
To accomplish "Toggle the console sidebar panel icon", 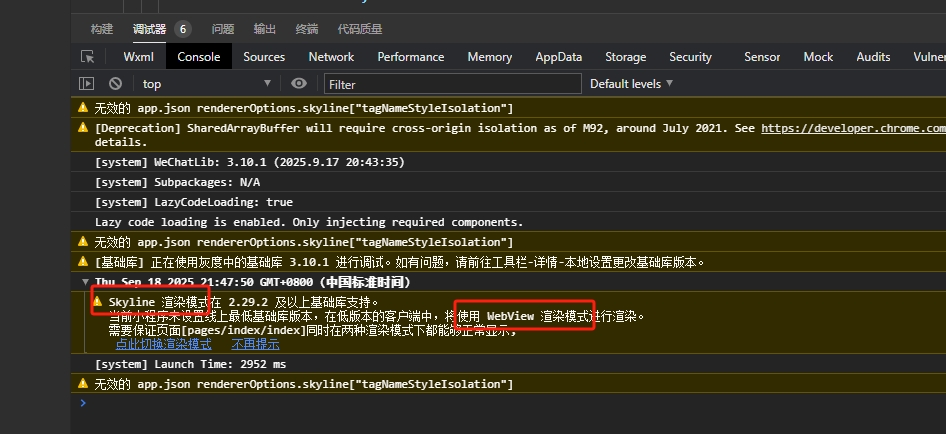I will coord(87,84).
